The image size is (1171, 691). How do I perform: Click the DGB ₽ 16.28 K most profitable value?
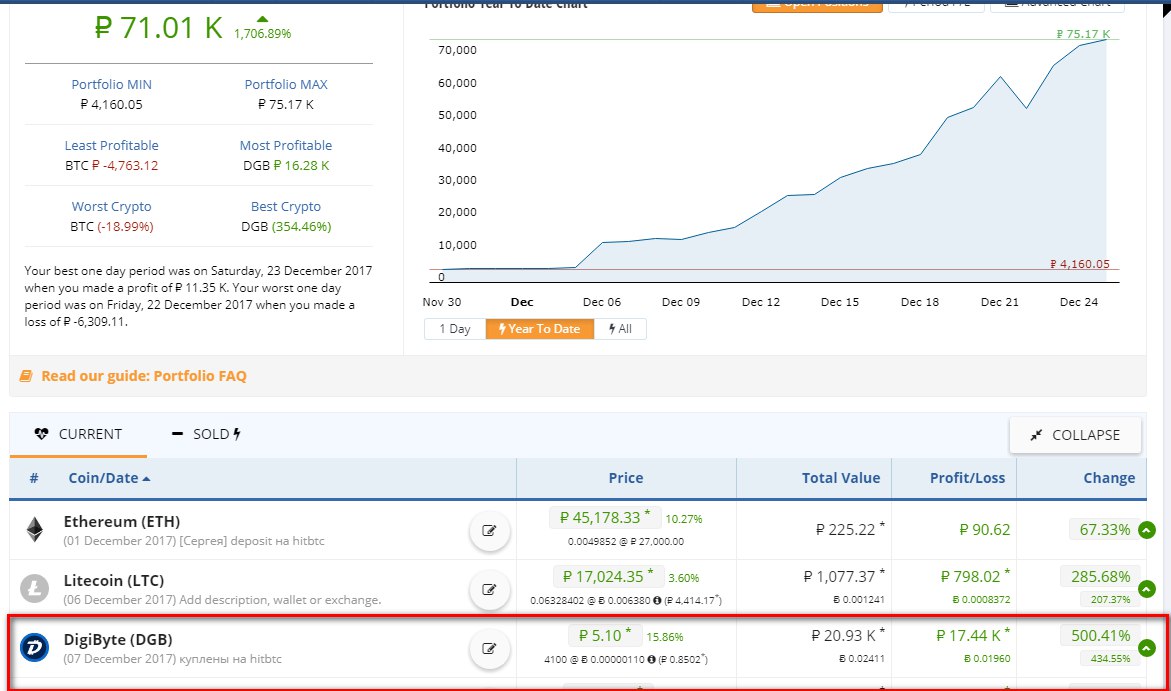point(286,165)
